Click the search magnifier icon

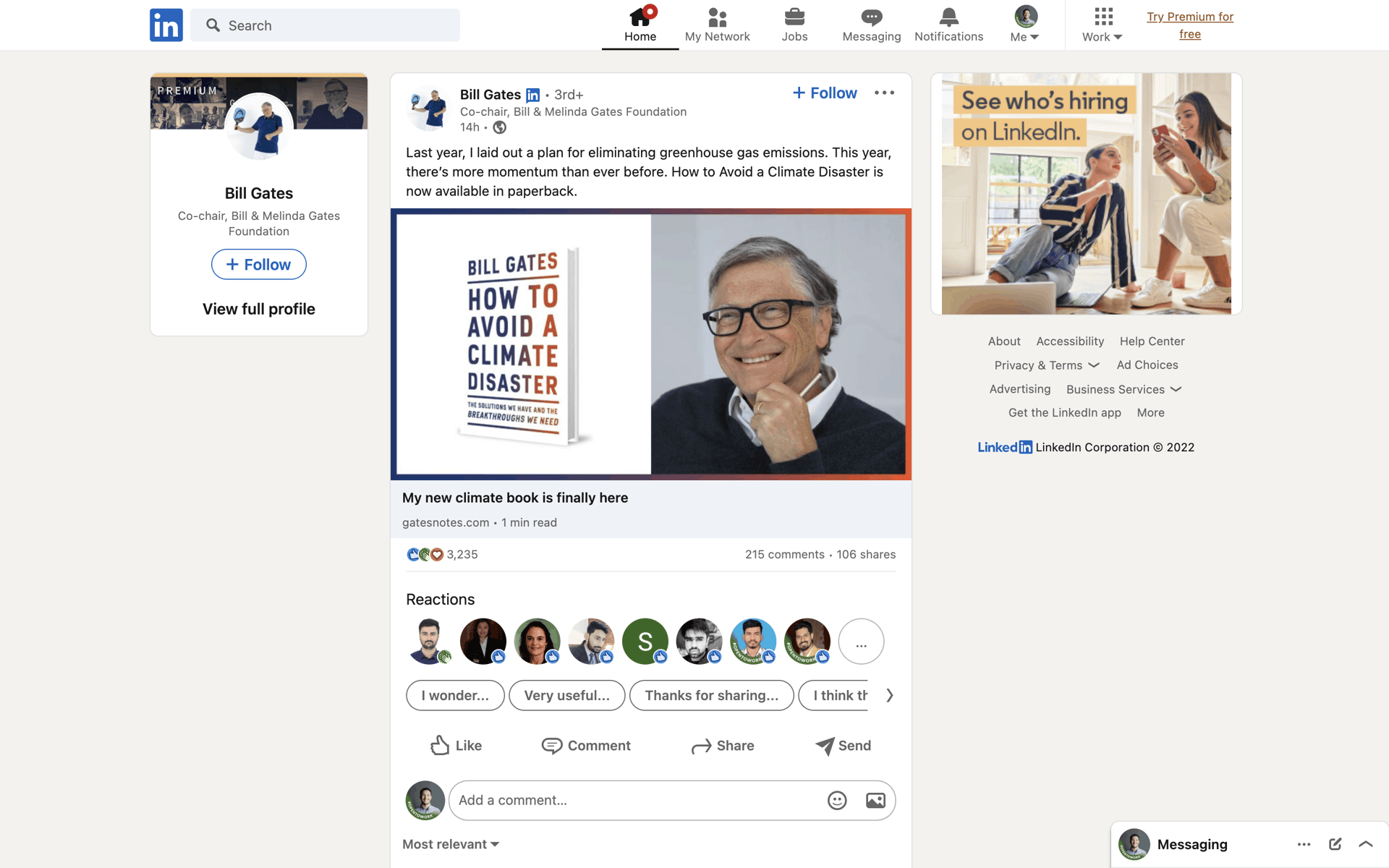pos(213,25)
